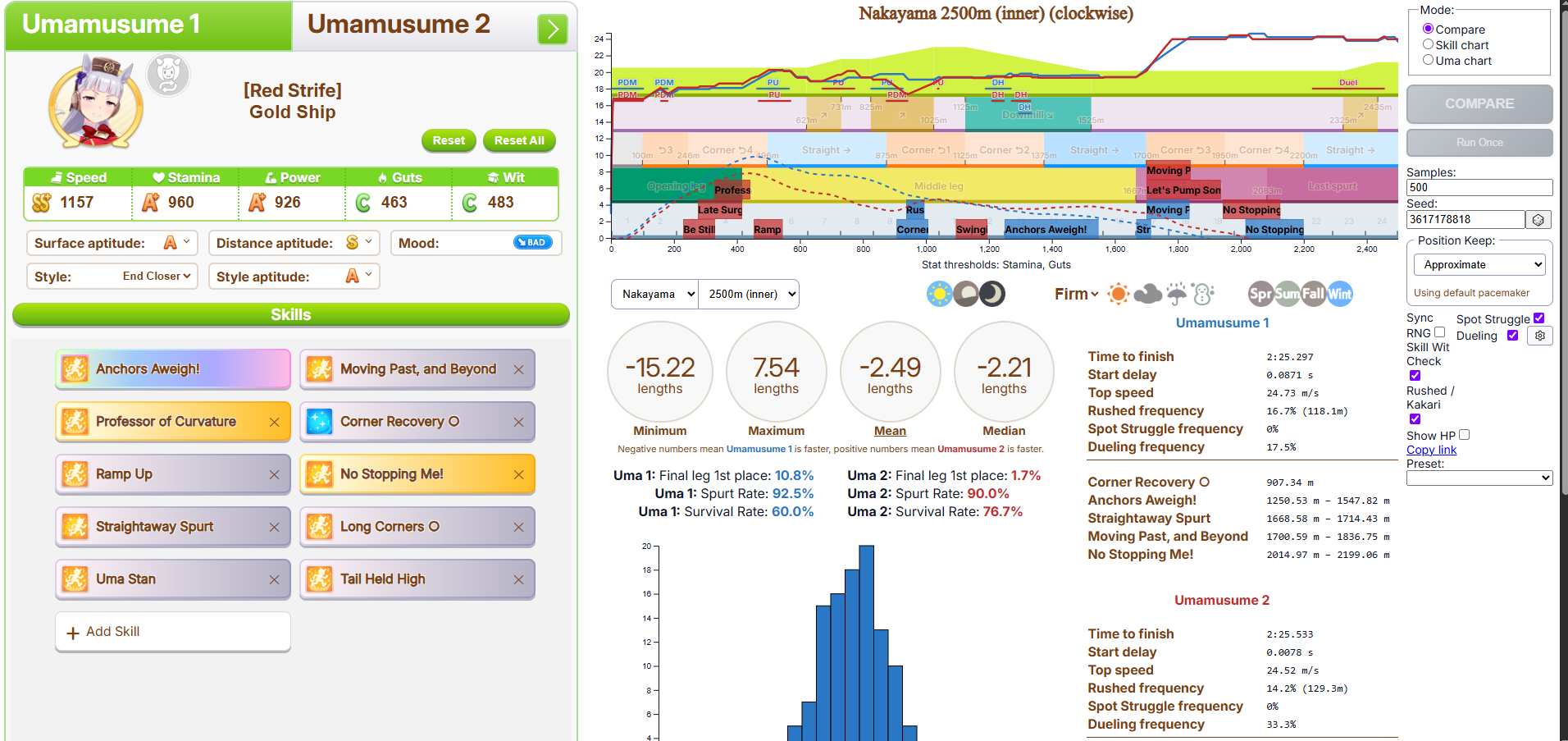Image resolution: width=1568 pixels, height=741 pixels.
Task: Click the Add Skill button
Action: coord(173,632)
